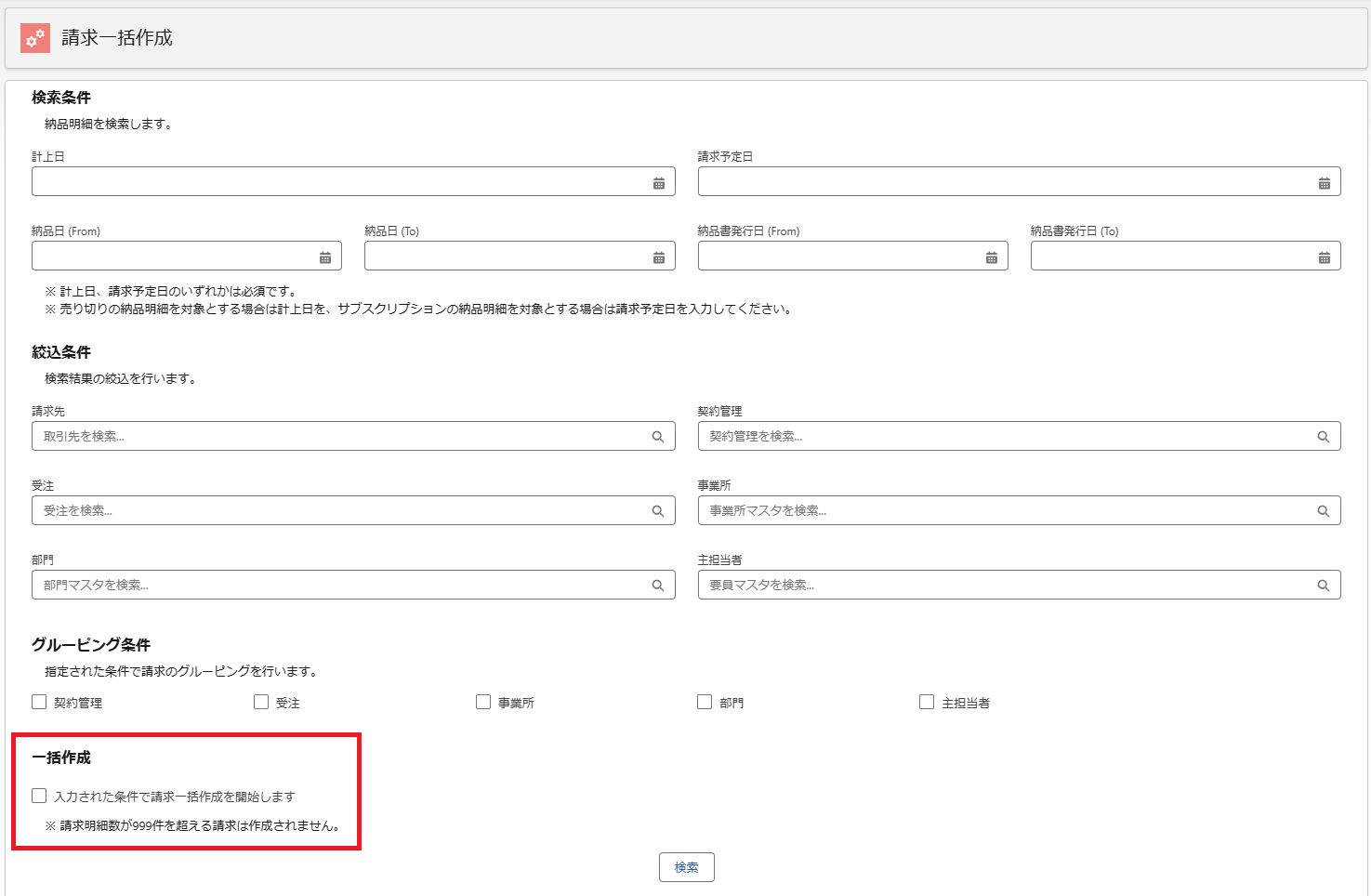
Task: Toggle the 部門 grouping checkbox
Action: [x=705, y=702]
